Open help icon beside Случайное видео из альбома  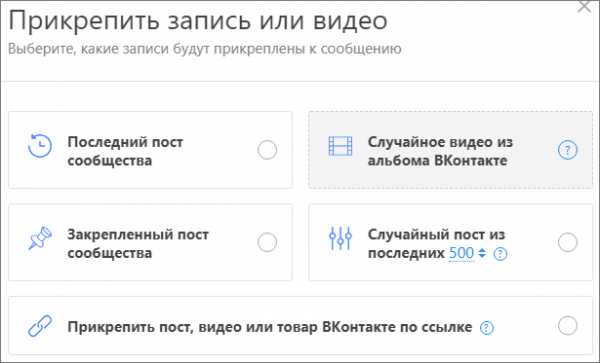[567, 150]
